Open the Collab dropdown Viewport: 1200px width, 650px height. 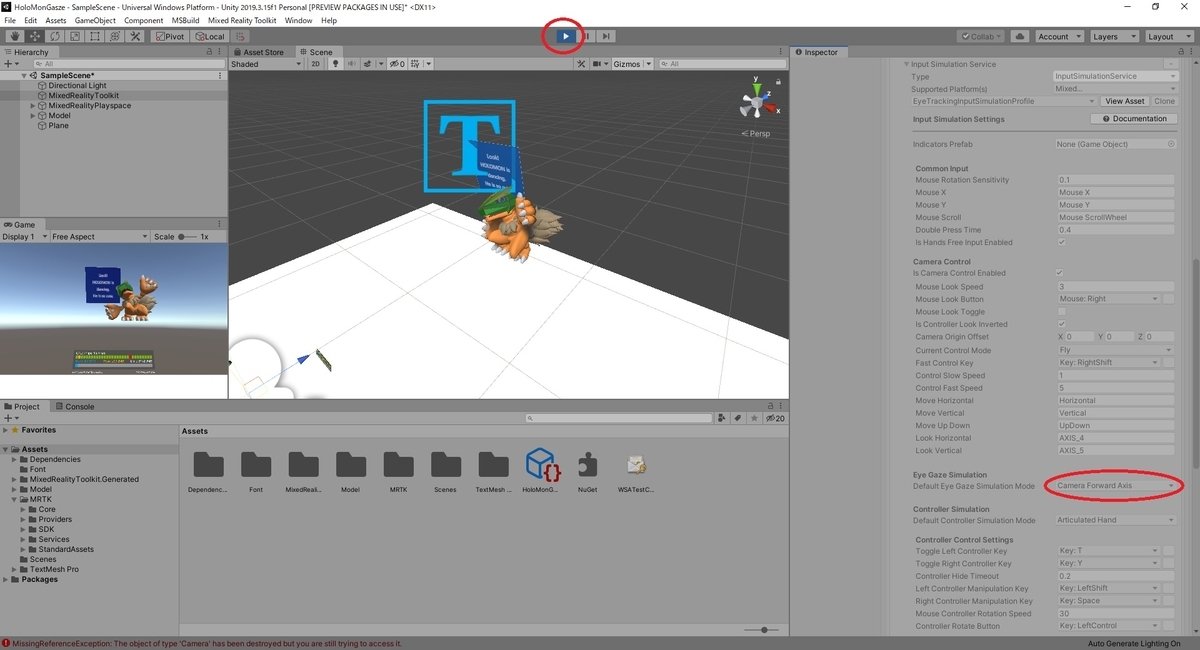[981, 36]
